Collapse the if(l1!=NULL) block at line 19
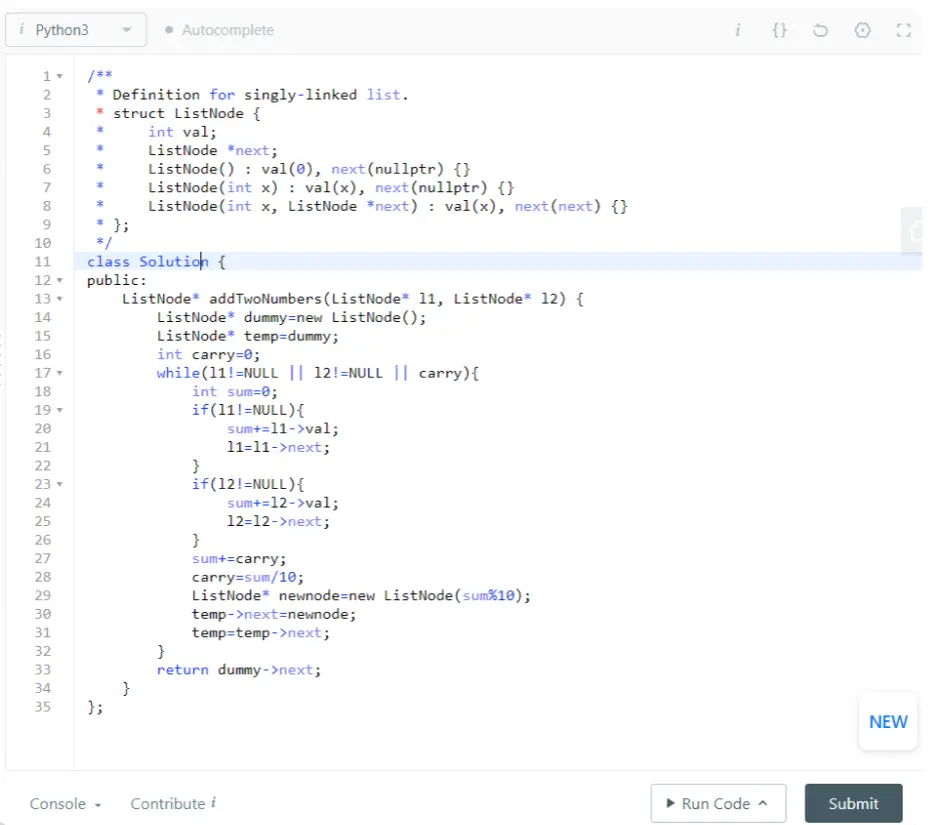Image resolution: width=936 pixels, height=825 pixels. click(60, 410)
